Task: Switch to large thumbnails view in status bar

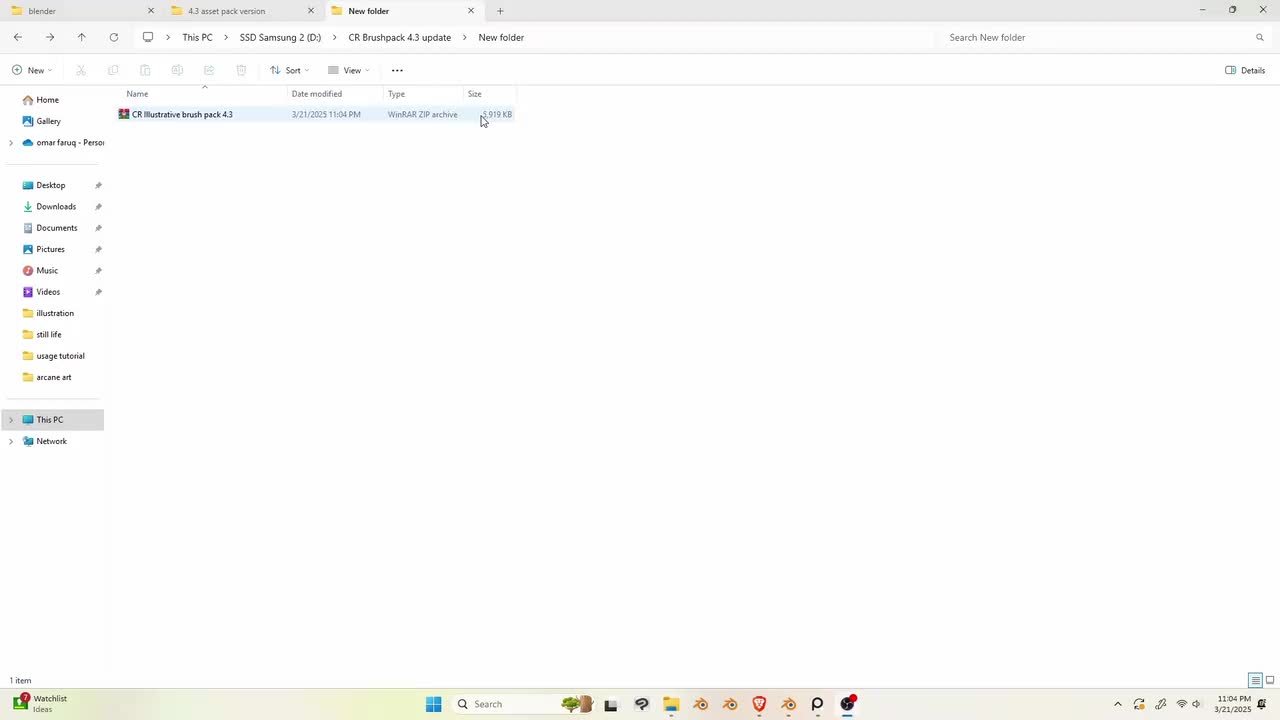Action: point(1270,681)
